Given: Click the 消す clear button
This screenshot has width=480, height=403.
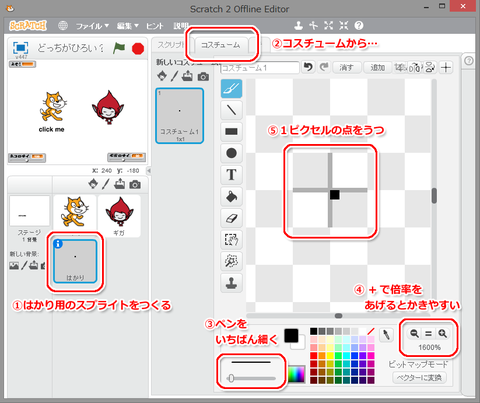Looking at the screenshot, I should click(x=347, y=68).
